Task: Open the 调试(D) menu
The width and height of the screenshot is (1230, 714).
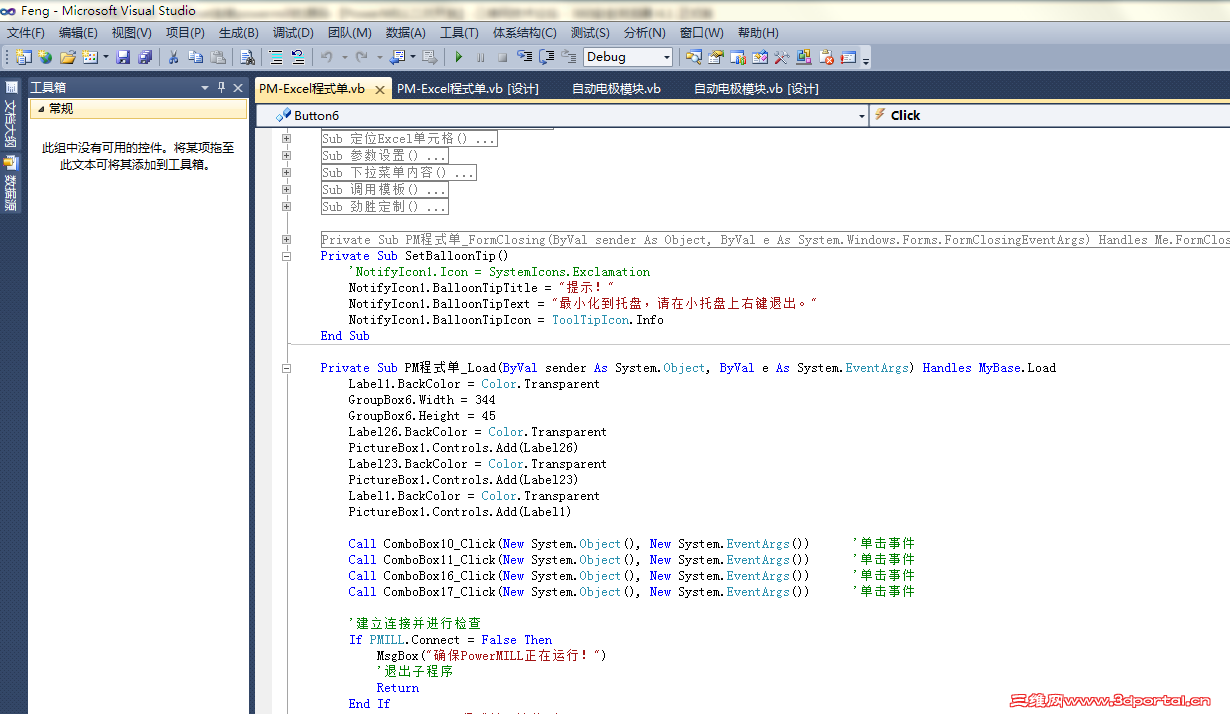Action: (292, 33)
